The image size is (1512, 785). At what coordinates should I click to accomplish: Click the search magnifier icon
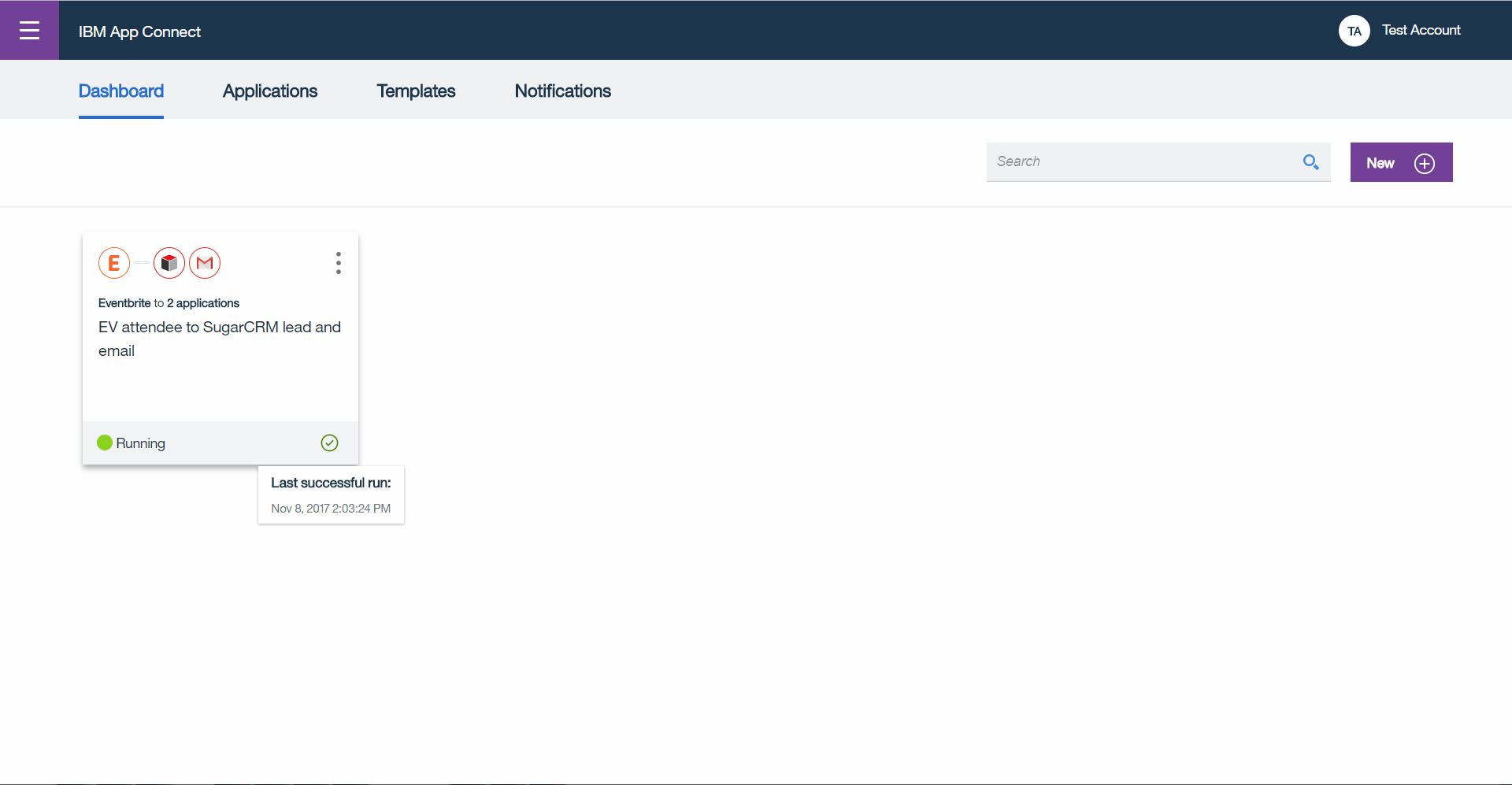(1310, 161)
